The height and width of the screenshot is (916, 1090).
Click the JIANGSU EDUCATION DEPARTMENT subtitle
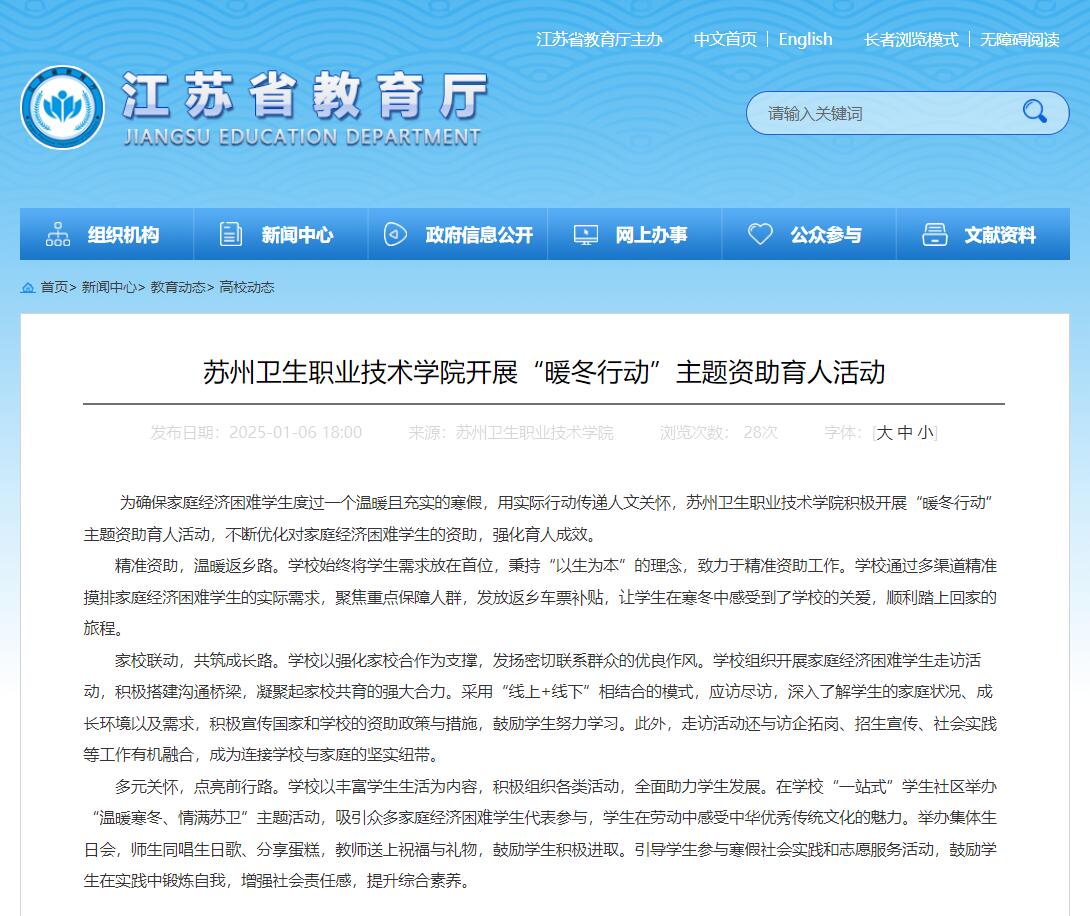(302, 137)
